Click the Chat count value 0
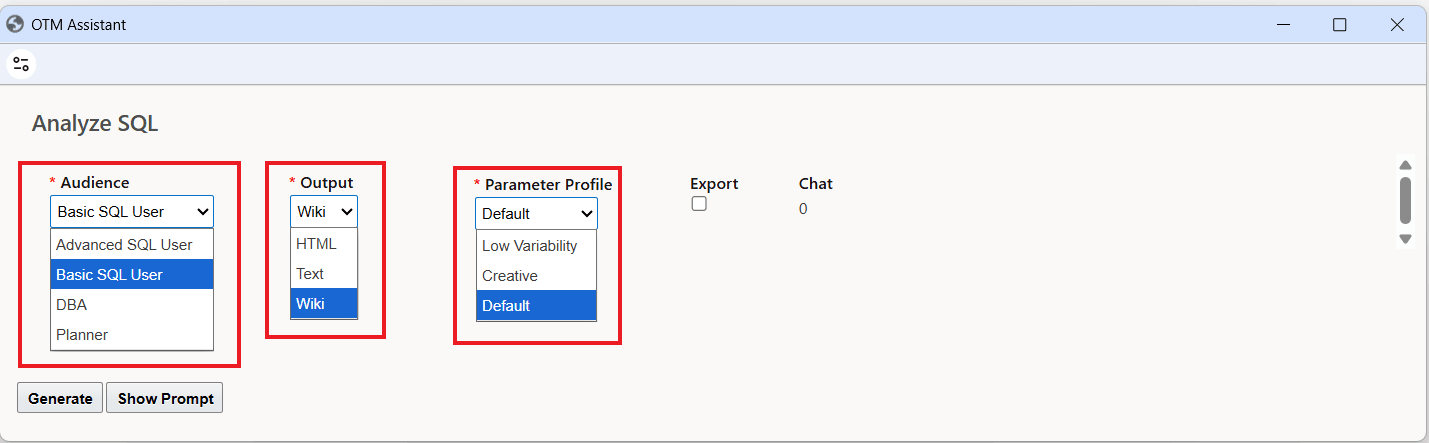The image size is (1429, 443). [x=803, y=209]
